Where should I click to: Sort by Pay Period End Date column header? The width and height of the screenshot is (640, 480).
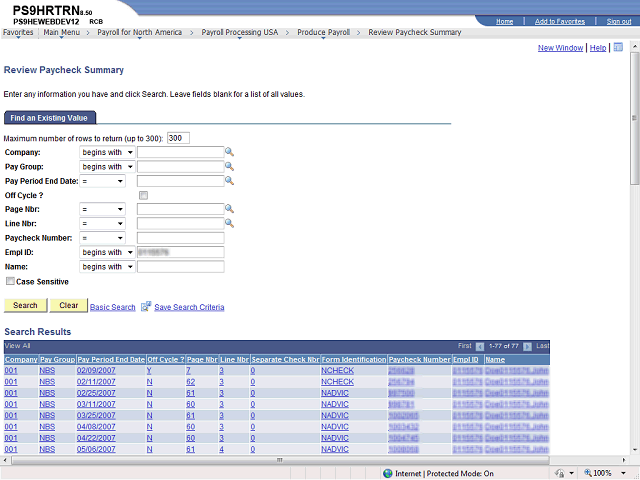click(x=111, y=360)
